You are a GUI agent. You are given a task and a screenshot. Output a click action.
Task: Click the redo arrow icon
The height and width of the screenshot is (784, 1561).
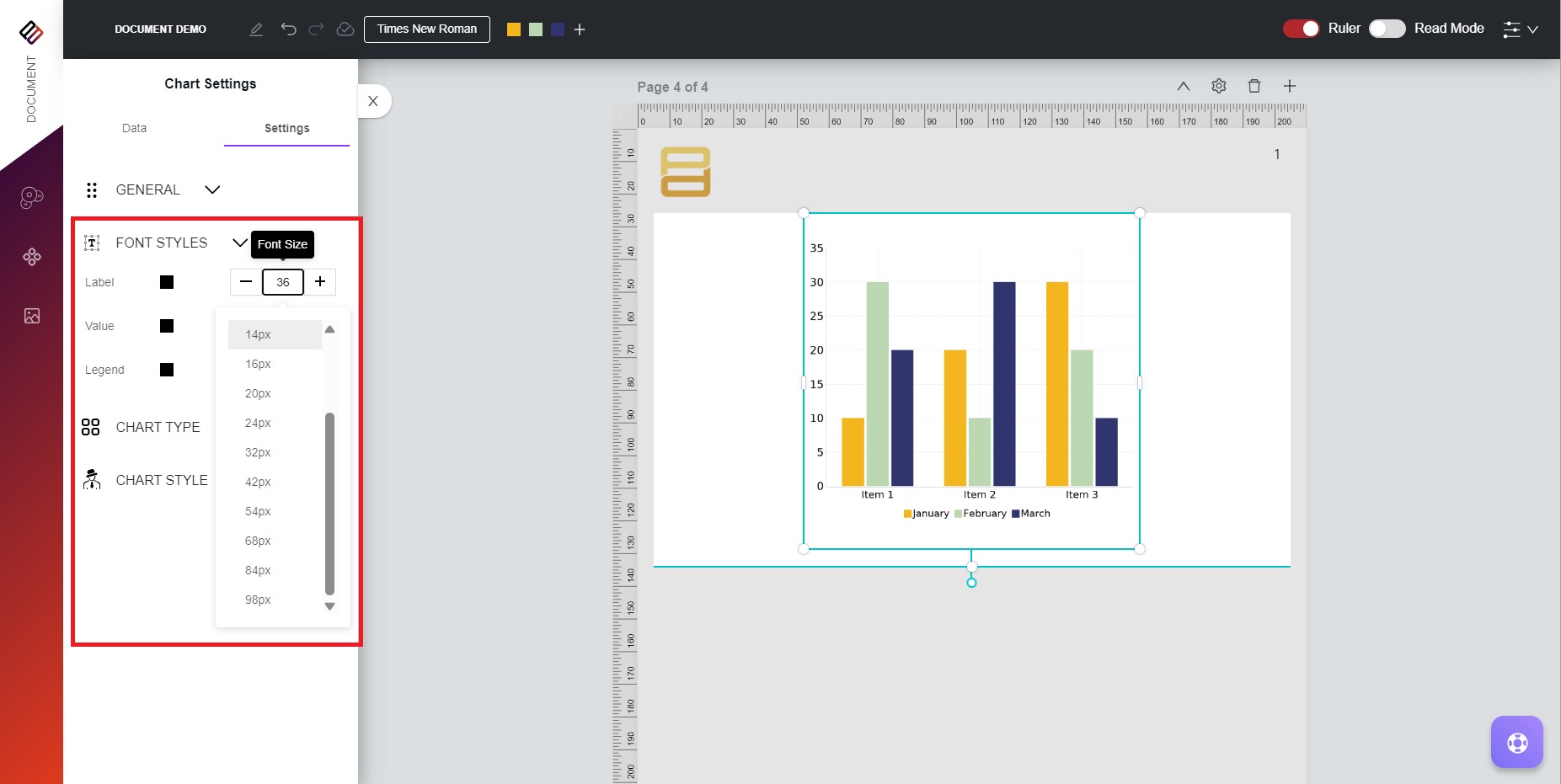click(316, 29)
